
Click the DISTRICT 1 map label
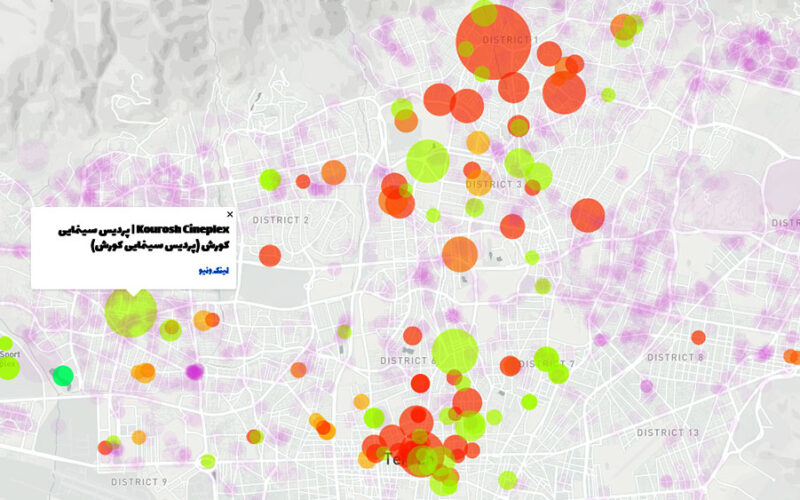click(x=510, y=40)
